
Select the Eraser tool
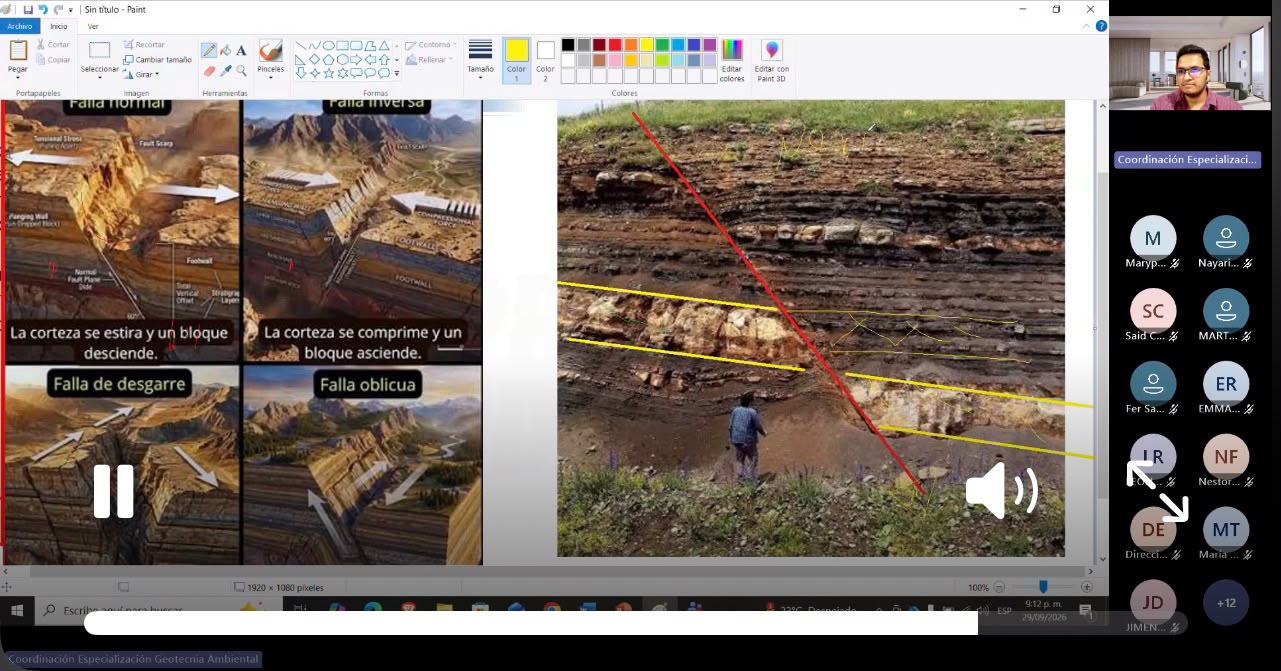[209, 71]
